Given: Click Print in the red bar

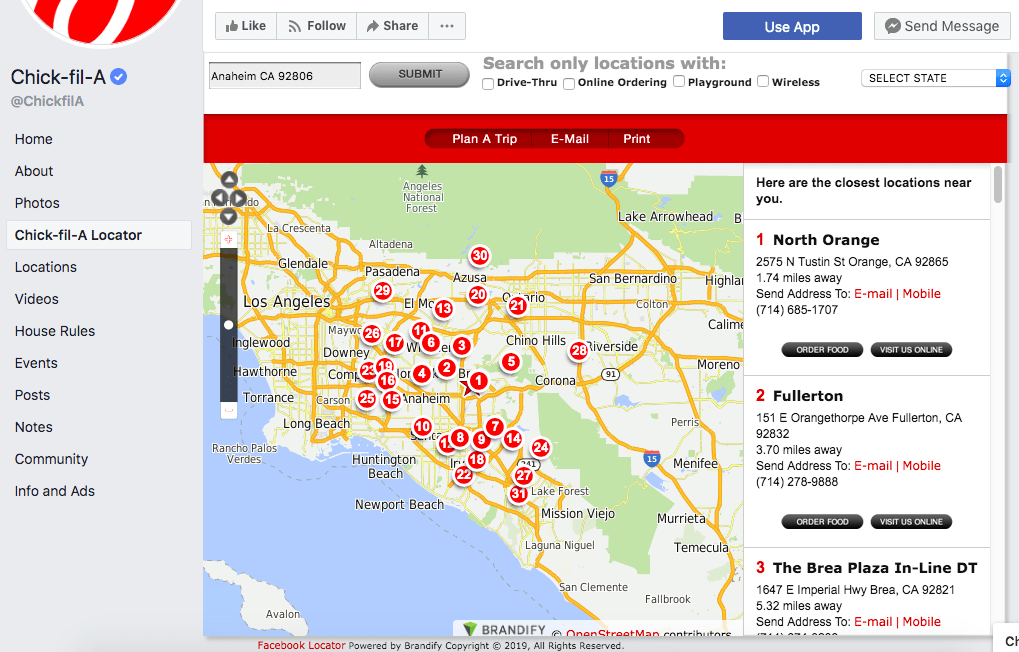Looking at the screenshot, I should (x=636, y=139).
